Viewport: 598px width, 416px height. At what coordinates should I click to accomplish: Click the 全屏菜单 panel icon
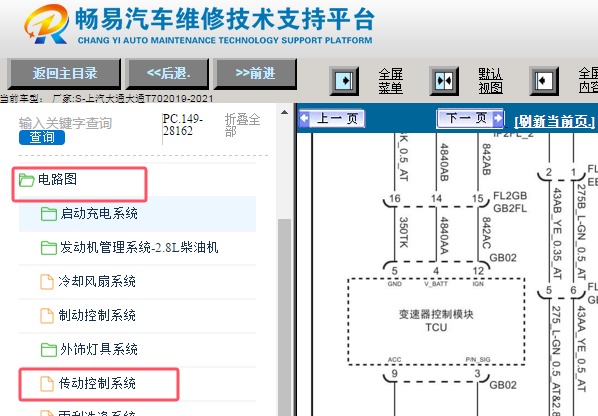pos(344,81)
